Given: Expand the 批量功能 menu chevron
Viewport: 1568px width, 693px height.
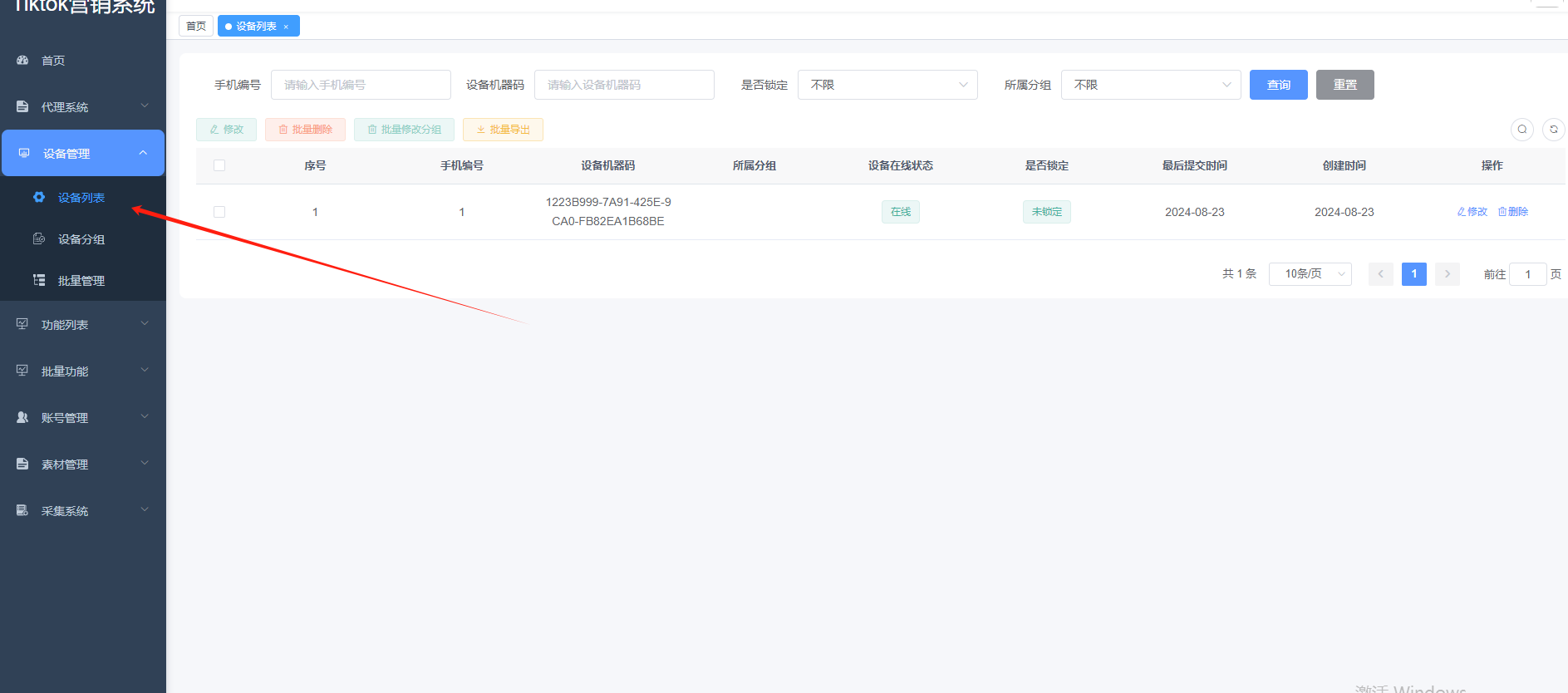Looking at the screenshot, I should [145, 370].
